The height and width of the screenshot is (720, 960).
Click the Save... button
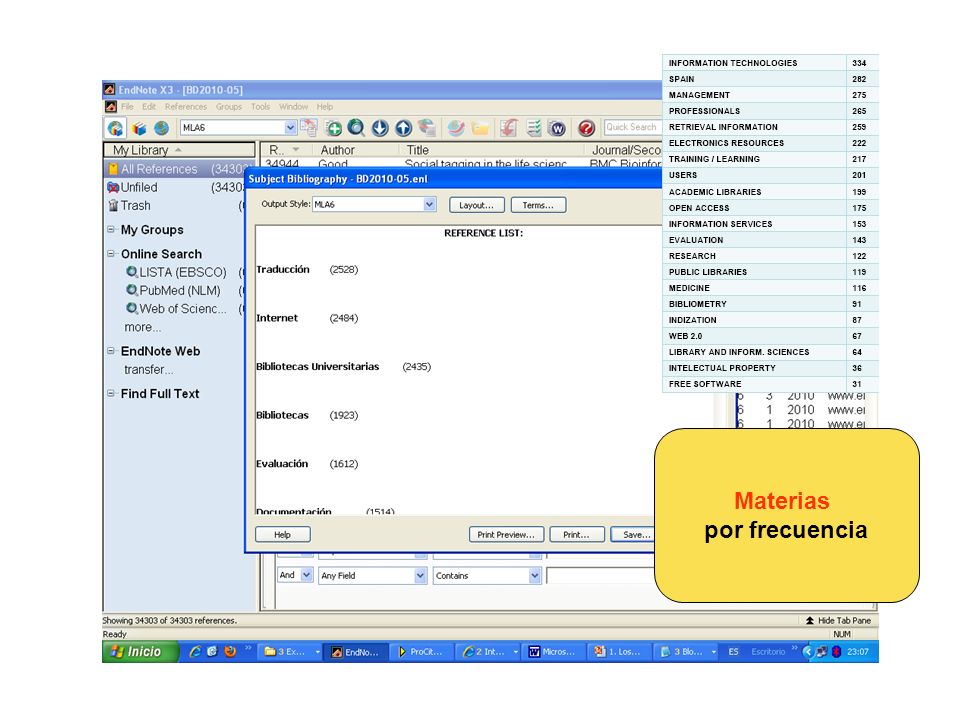633,534
